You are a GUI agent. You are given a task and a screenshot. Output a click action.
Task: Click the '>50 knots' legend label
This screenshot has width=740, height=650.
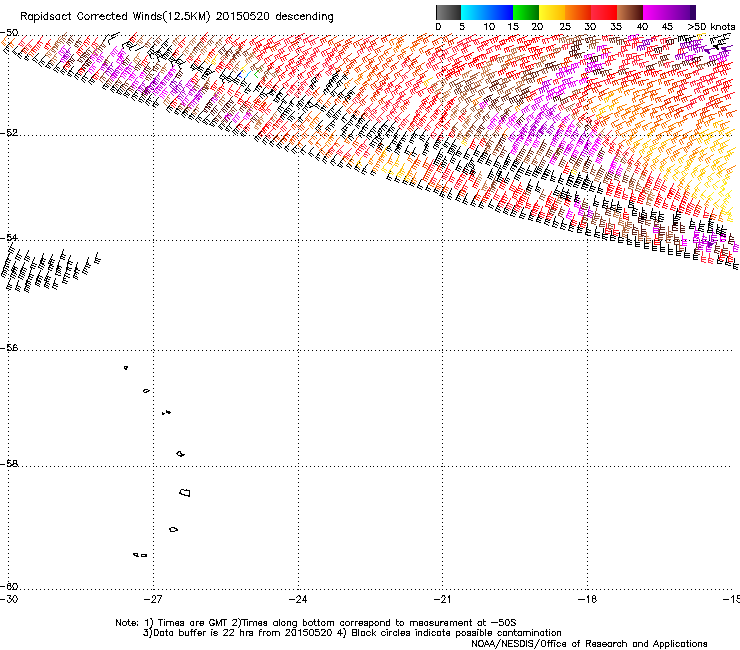[712, 27]
